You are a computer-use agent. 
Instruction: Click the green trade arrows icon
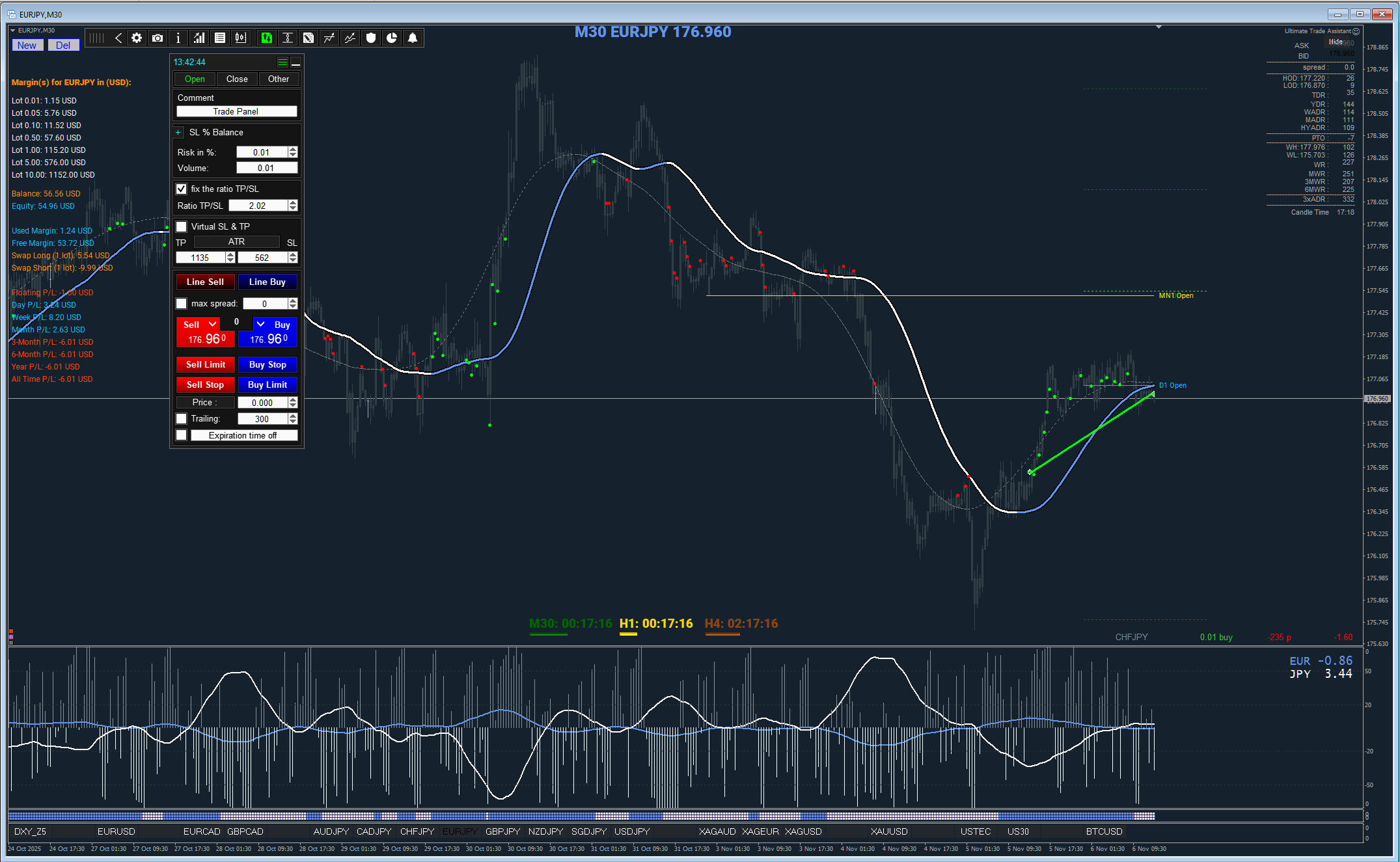(266, 38)
